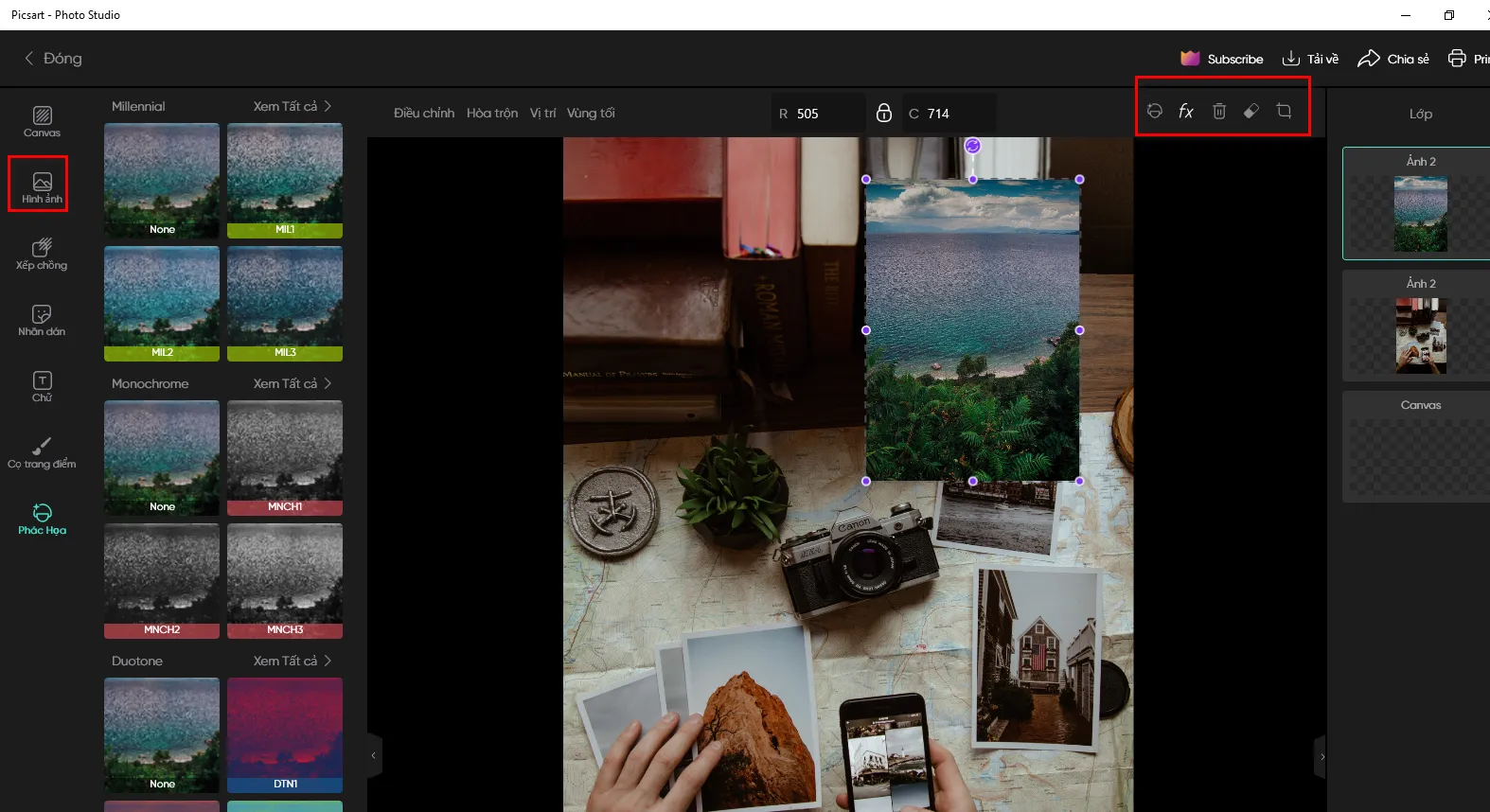This screenshot has width=1490, height=812.
Task: Select the Ảnh 2 desk photo layer
Action: click(1417, 326)
